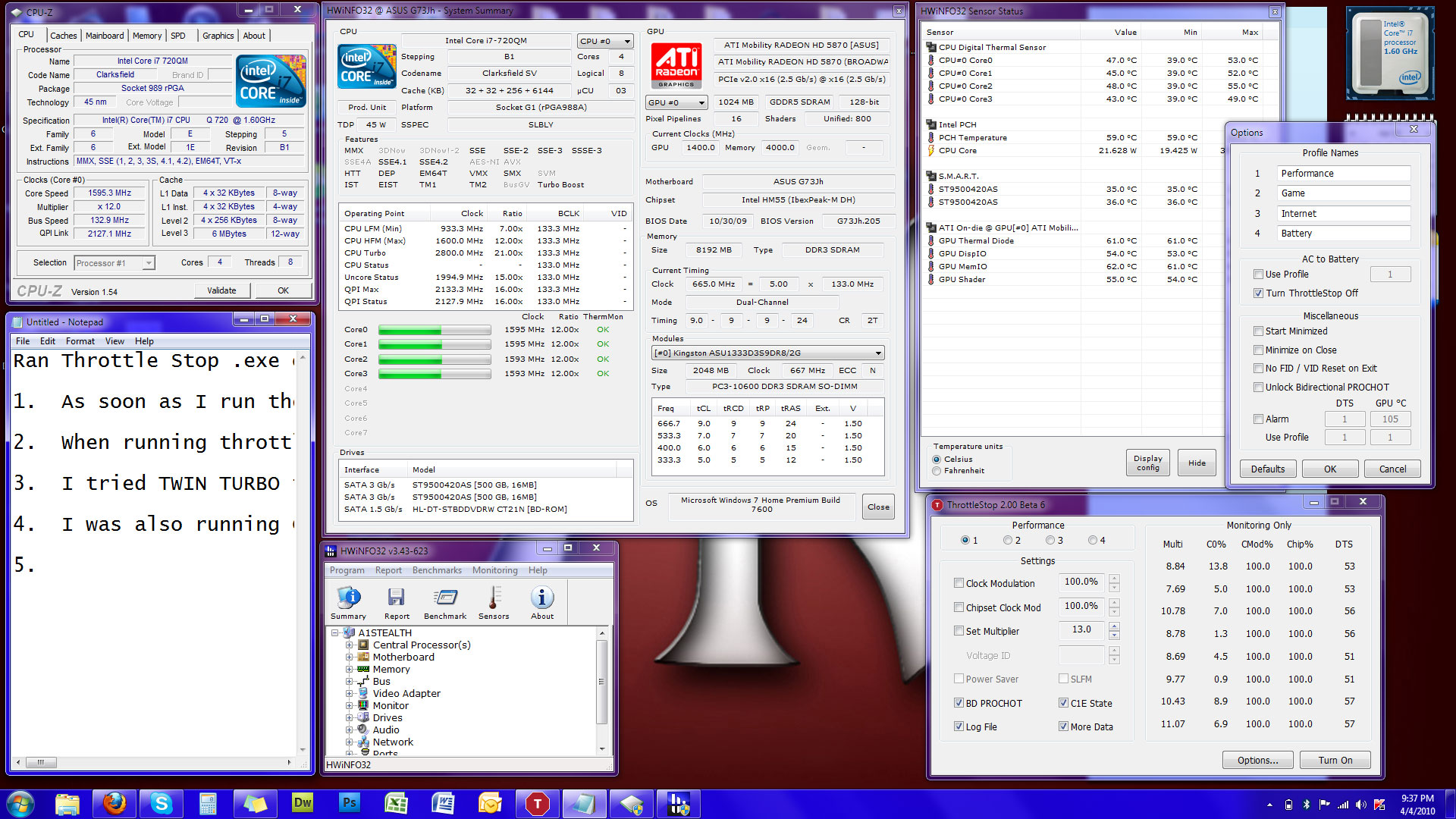Click the Intel Core i7 logo in CPU-Z
Image resolution: width=1456 pixels, height=819 pixels.
click(271, 80)
